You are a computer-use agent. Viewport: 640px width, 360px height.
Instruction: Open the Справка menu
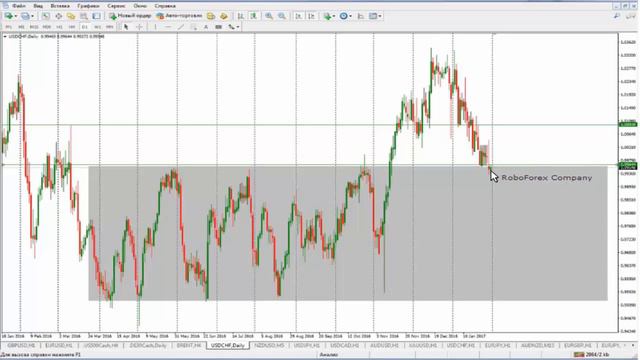tap(165, 6)
